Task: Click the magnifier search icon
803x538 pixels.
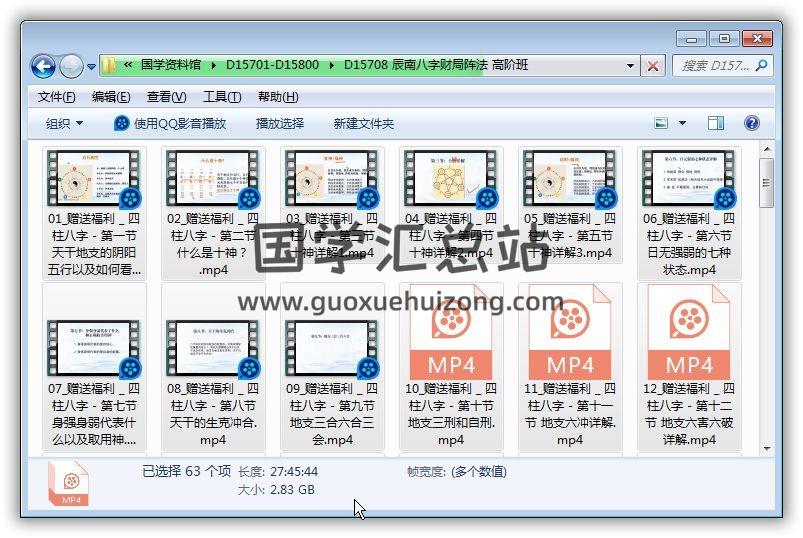Action: coord(762,66)
